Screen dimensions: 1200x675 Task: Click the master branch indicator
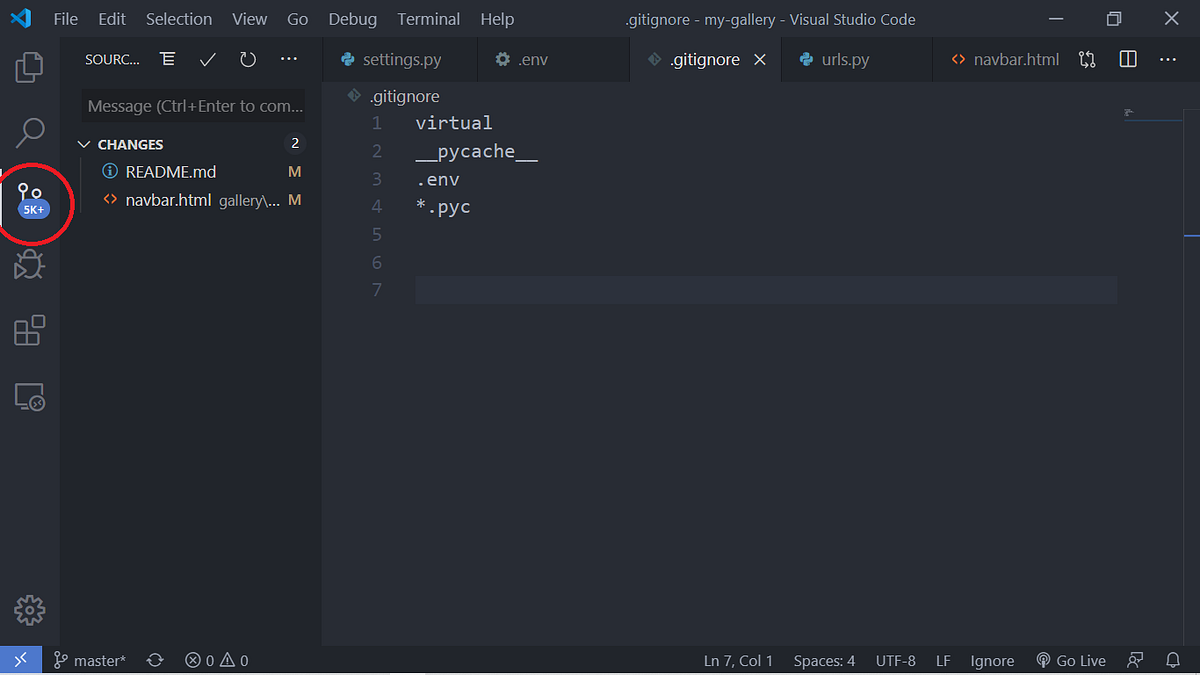tap(90, 660)
